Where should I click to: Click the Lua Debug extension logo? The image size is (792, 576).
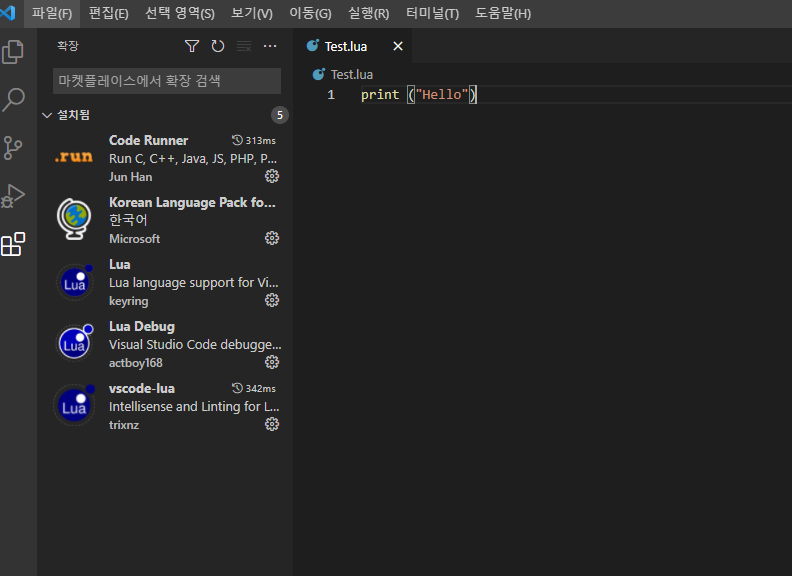[74, 343]
